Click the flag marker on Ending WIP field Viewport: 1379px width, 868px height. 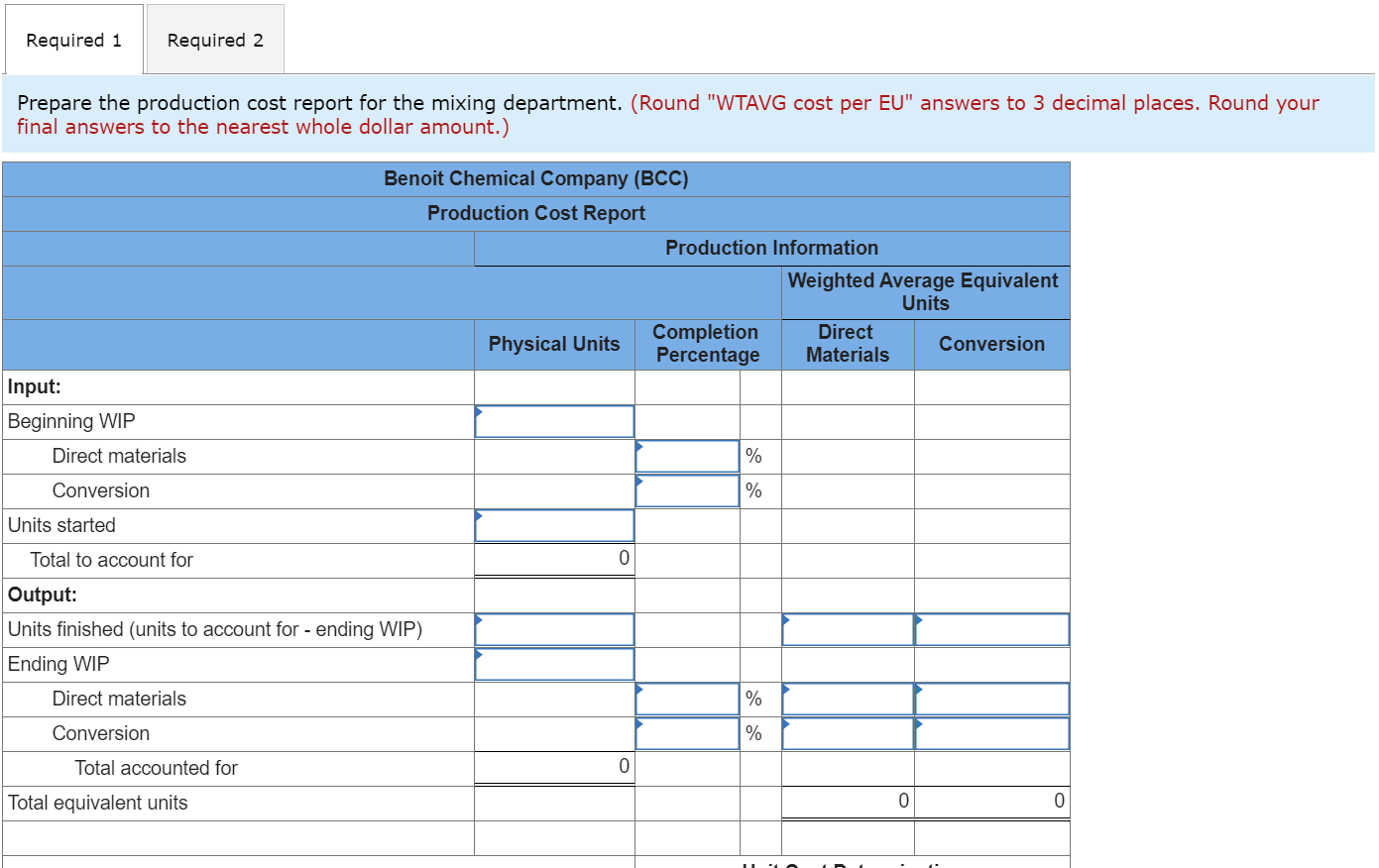pos(480,653)
